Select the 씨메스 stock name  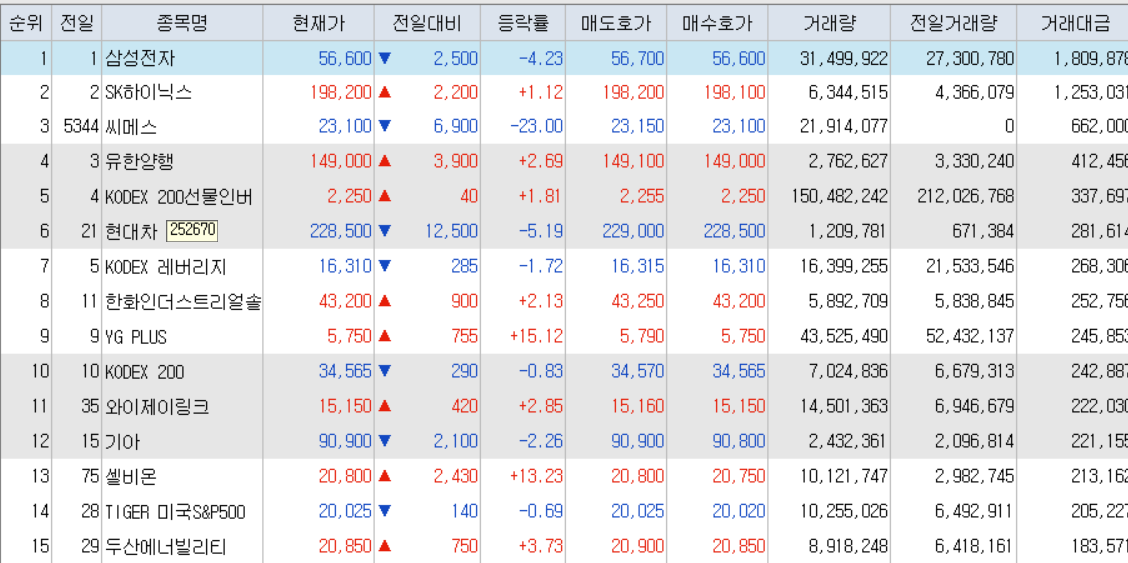click(x=131, y=127)
